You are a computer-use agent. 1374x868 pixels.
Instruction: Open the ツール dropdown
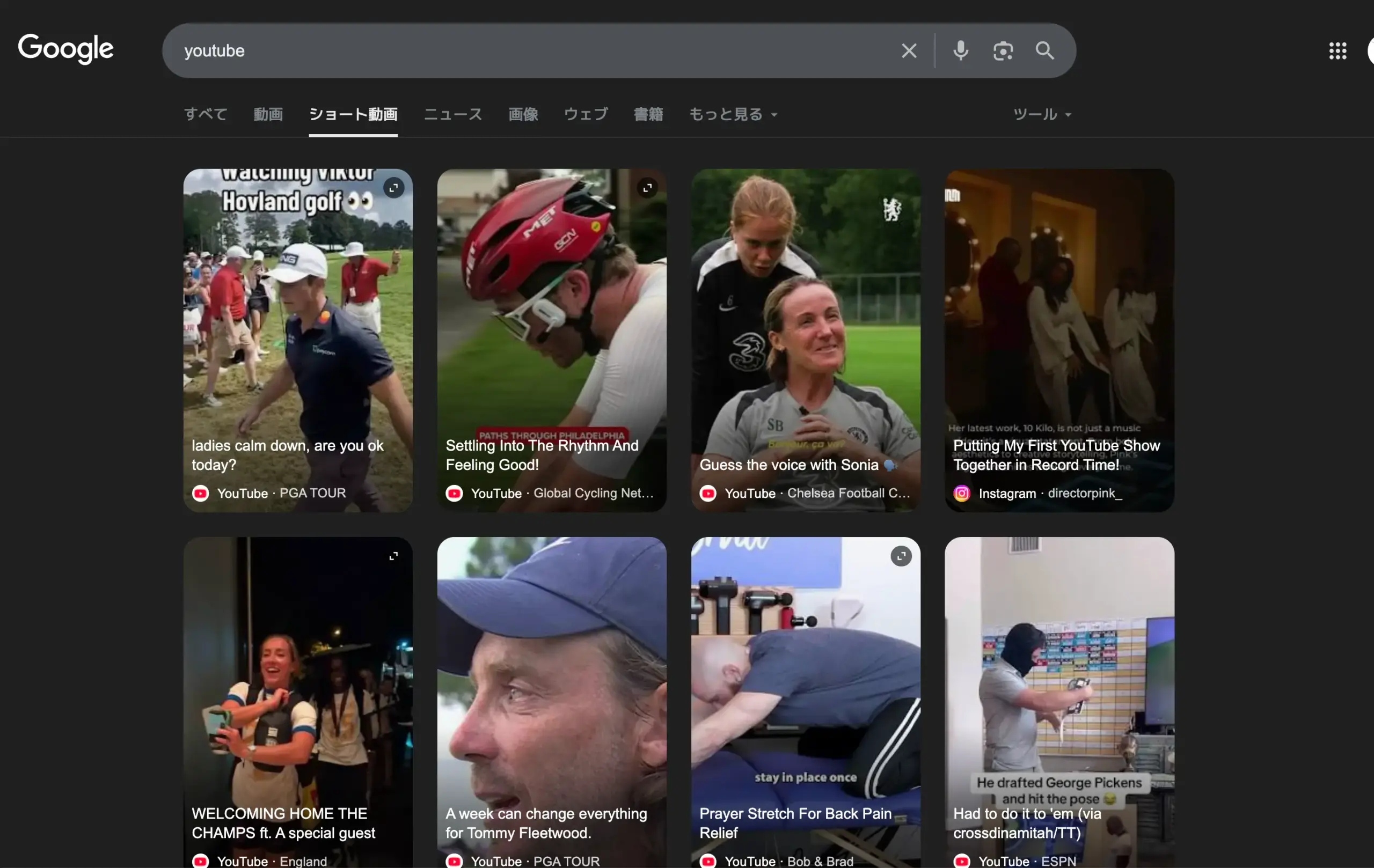[x=1042, y=114]
